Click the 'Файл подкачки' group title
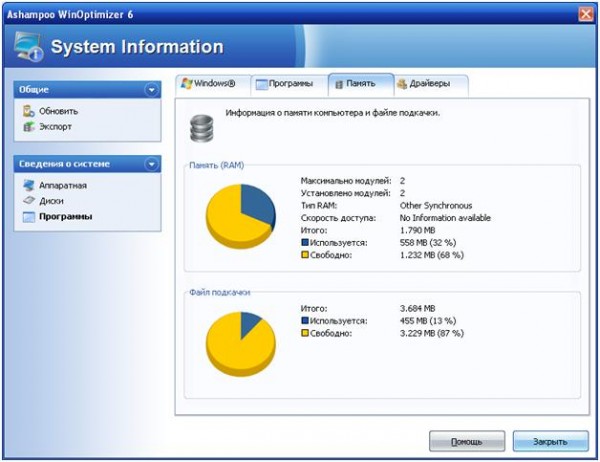600x462 pixels. click(220, 292)
